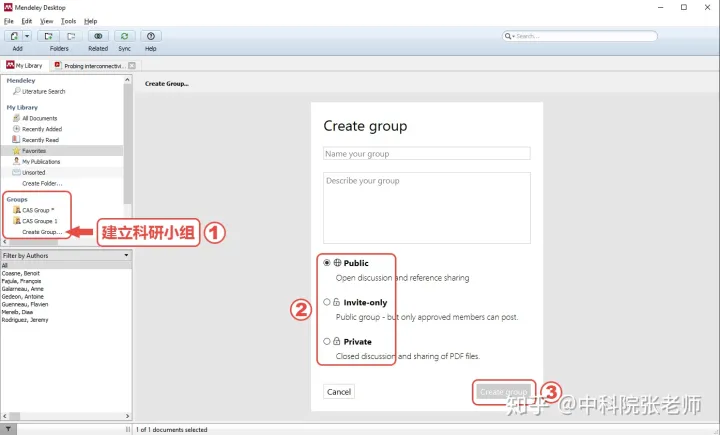Screen dimensions: 720x435
Task: Select Unsorted in sidebar
Action: click(x=34, y=173)
